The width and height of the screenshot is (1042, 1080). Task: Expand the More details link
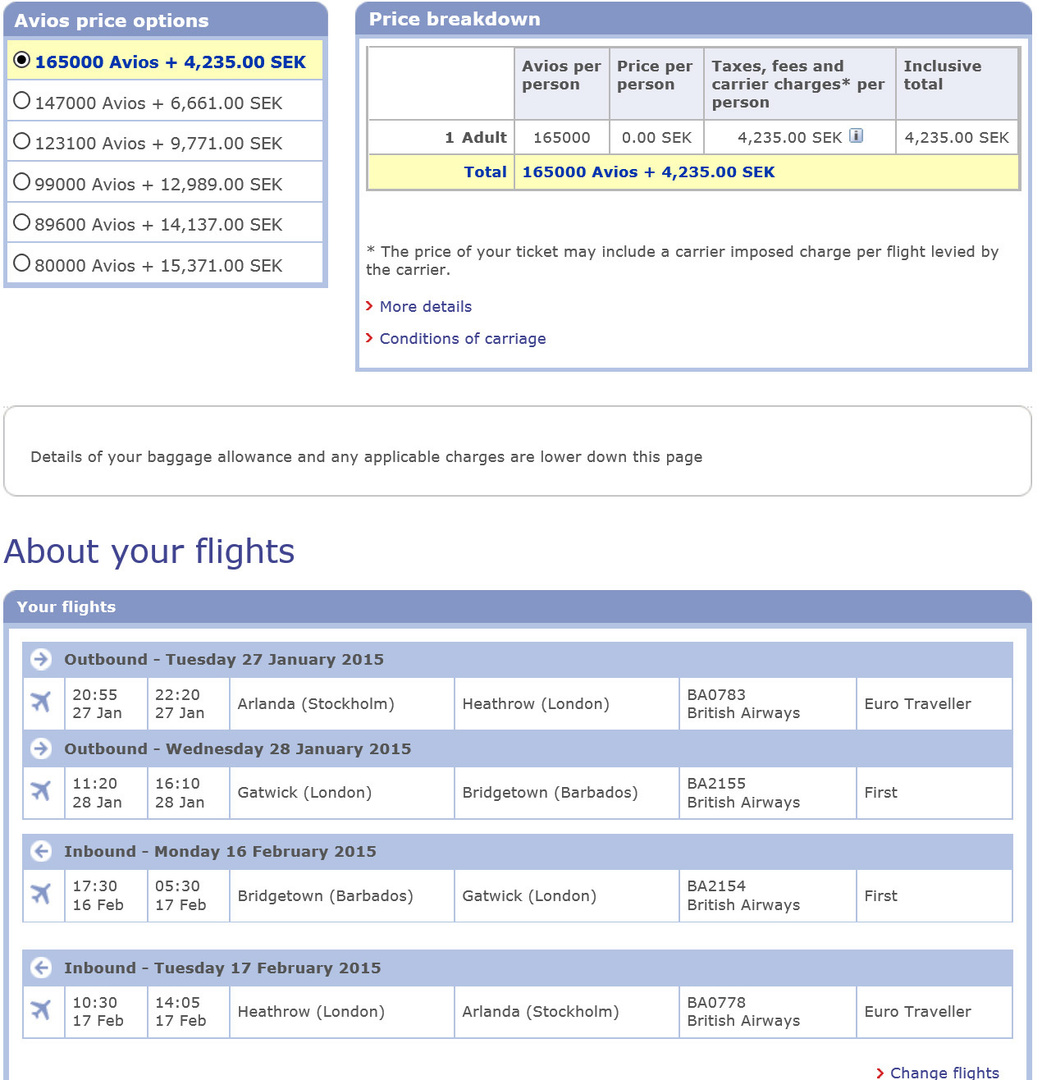click(425, 306)
